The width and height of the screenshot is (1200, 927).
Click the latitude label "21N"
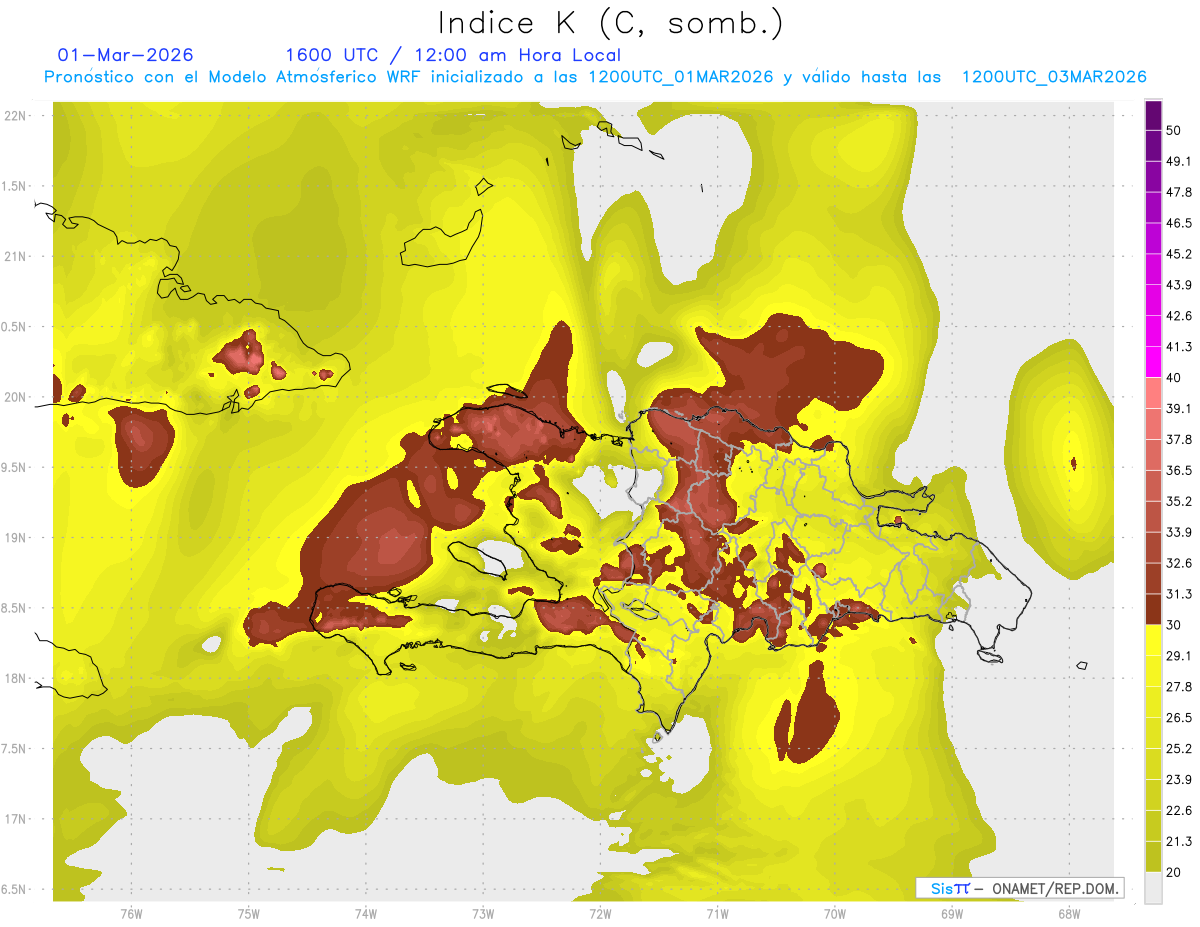pos(17,257)
